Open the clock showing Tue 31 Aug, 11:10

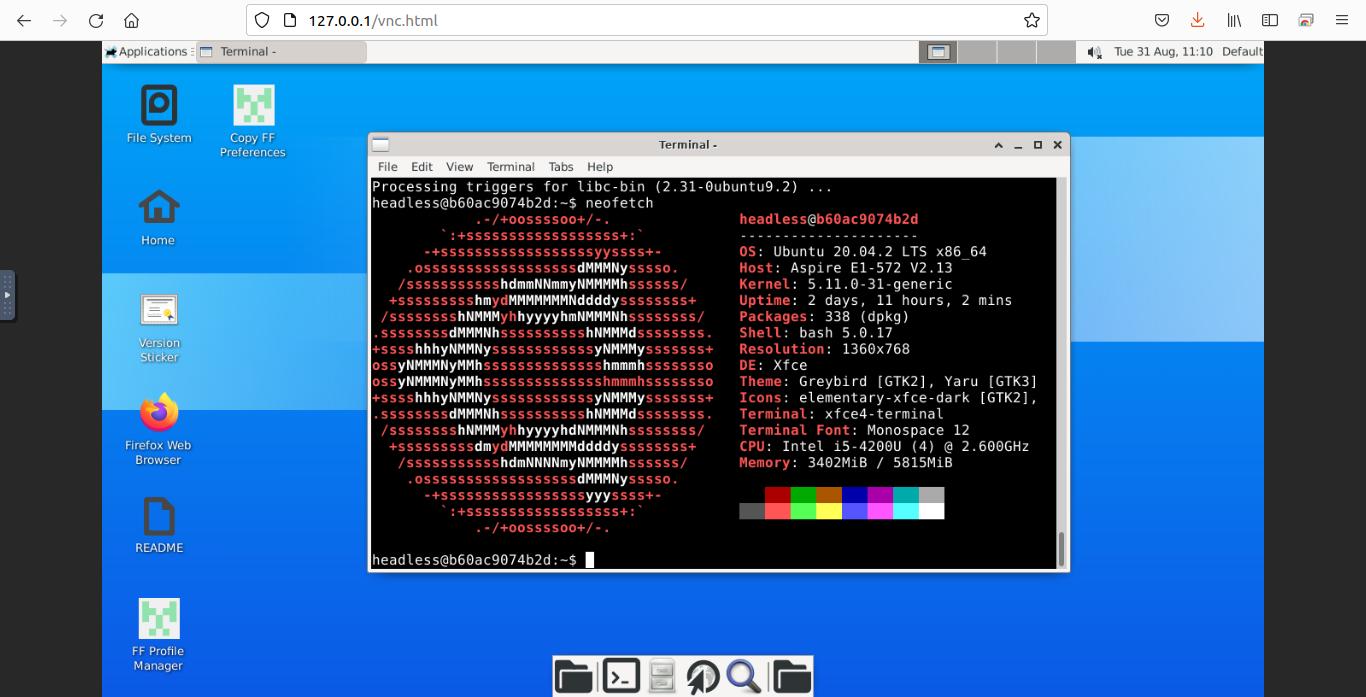click(1163, 52)
